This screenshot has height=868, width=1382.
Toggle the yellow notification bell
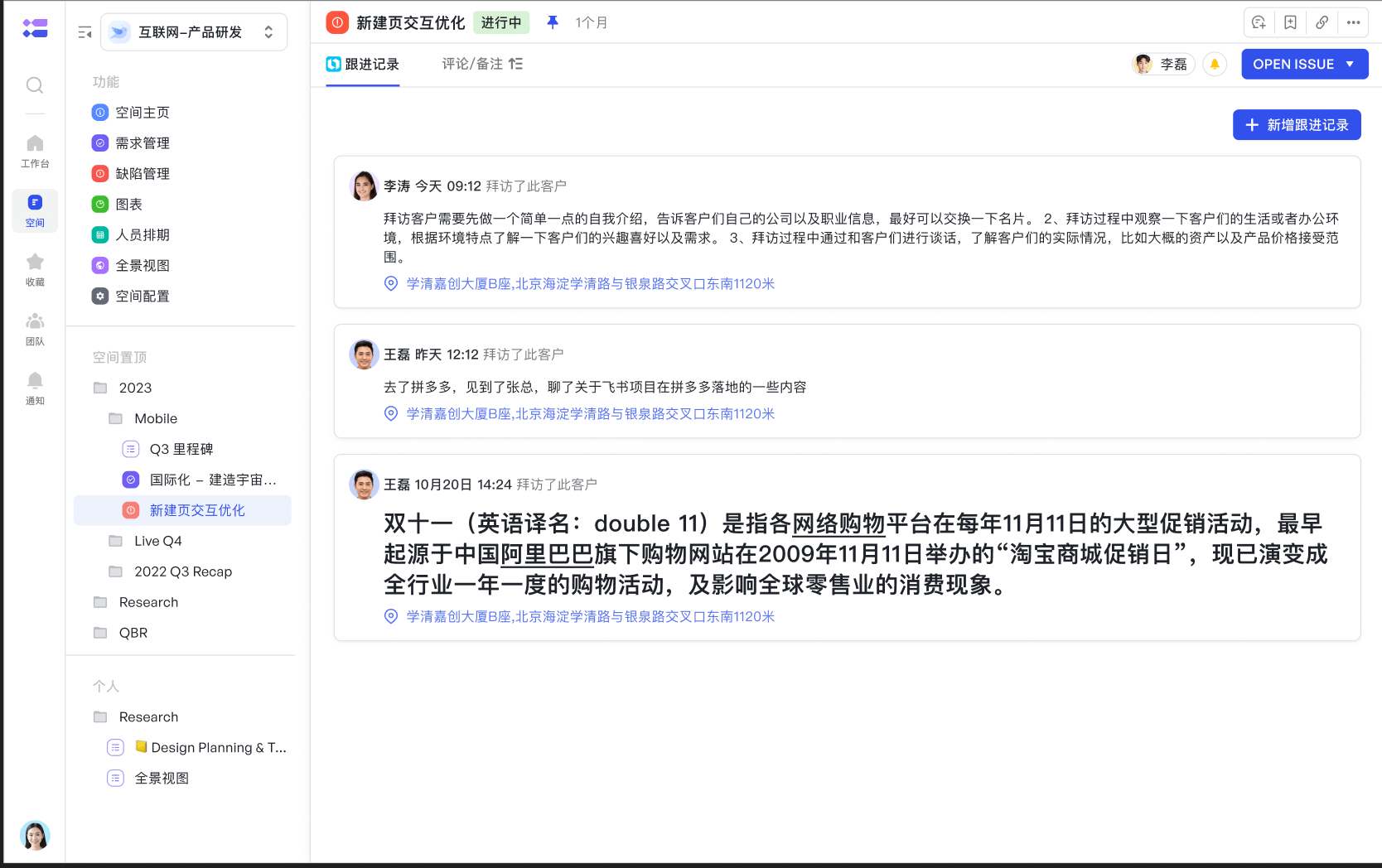(1215, 64)
